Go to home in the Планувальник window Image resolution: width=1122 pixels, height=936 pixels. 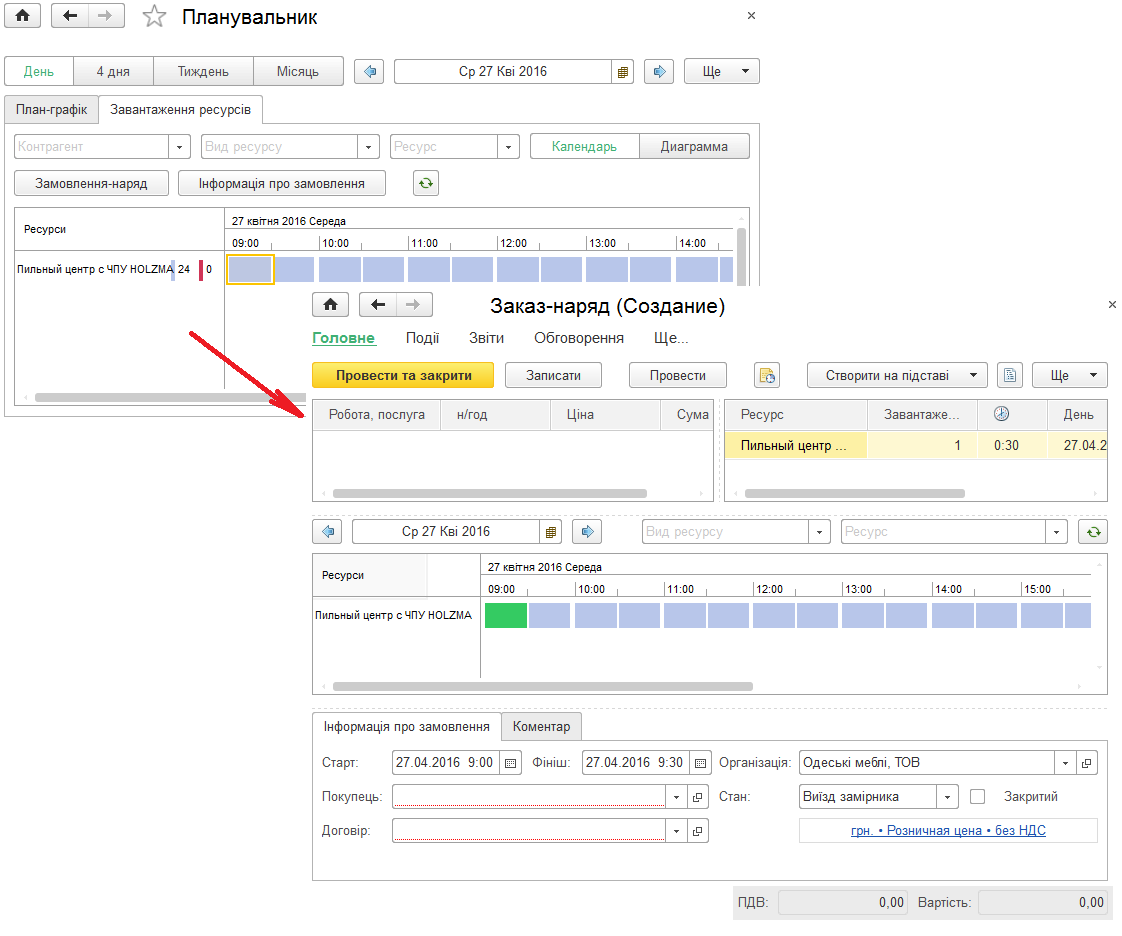[23, 16]
